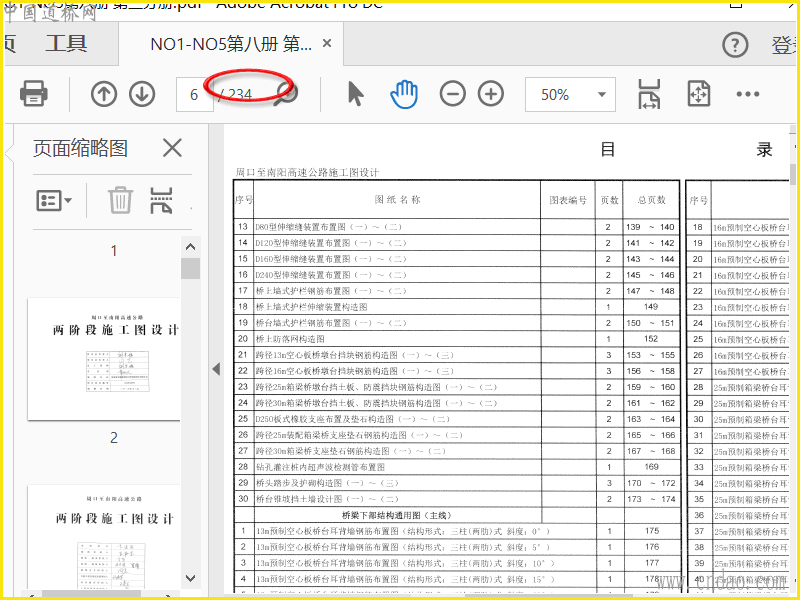Viewport: 800px width, 600px height.
Task: Zoom in with the plus button
Action: 491,94
